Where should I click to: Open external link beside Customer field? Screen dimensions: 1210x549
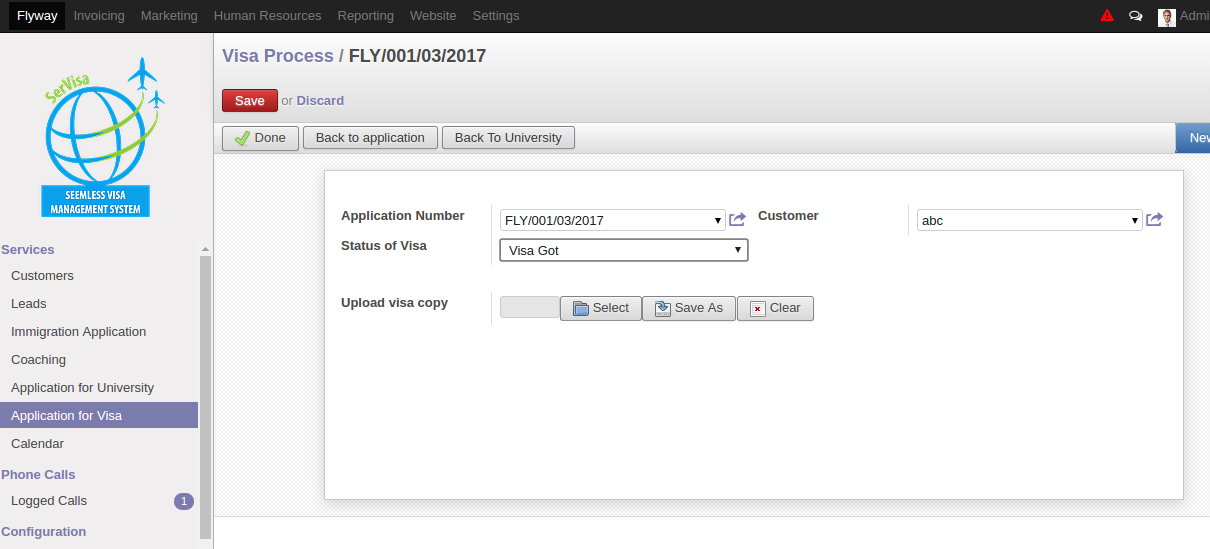pyautogui.click(x=1154, y=220)
